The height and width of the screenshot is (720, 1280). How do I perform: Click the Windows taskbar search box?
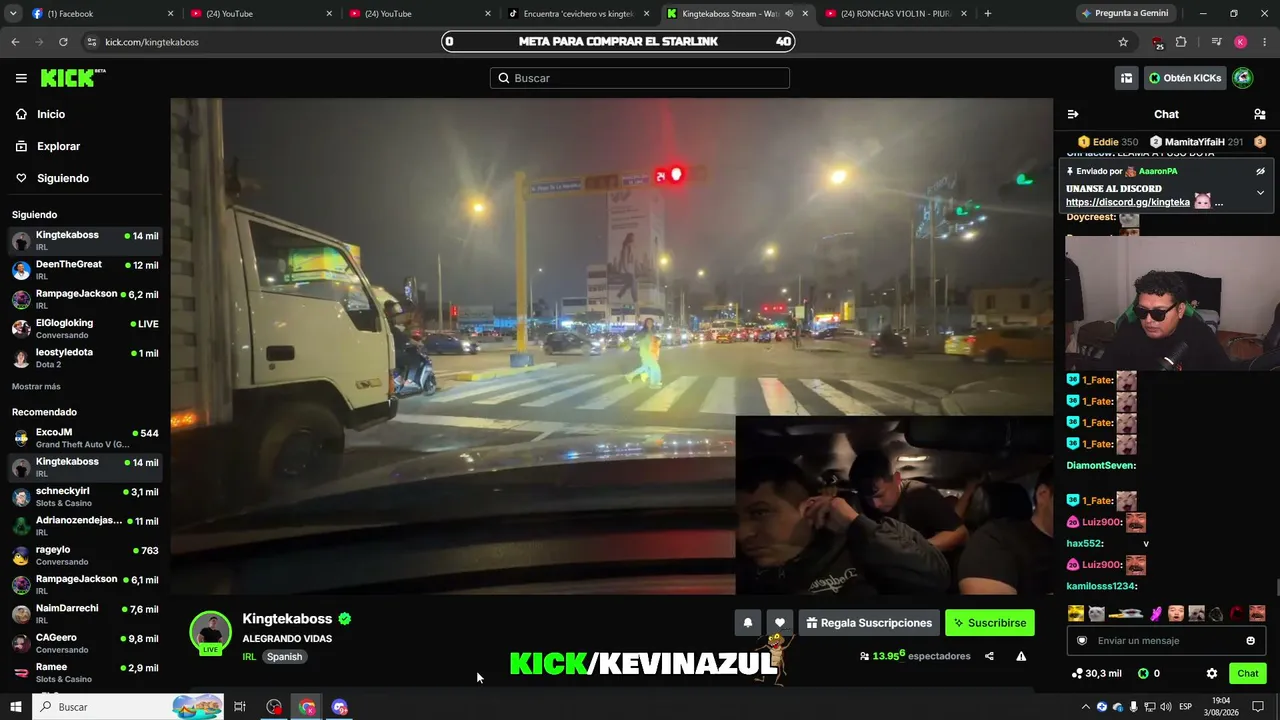tap(128, 707)
